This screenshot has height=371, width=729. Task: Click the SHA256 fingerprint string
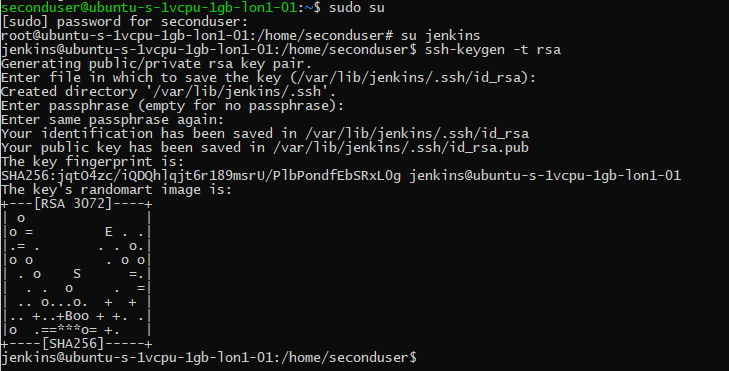(201, 175)
